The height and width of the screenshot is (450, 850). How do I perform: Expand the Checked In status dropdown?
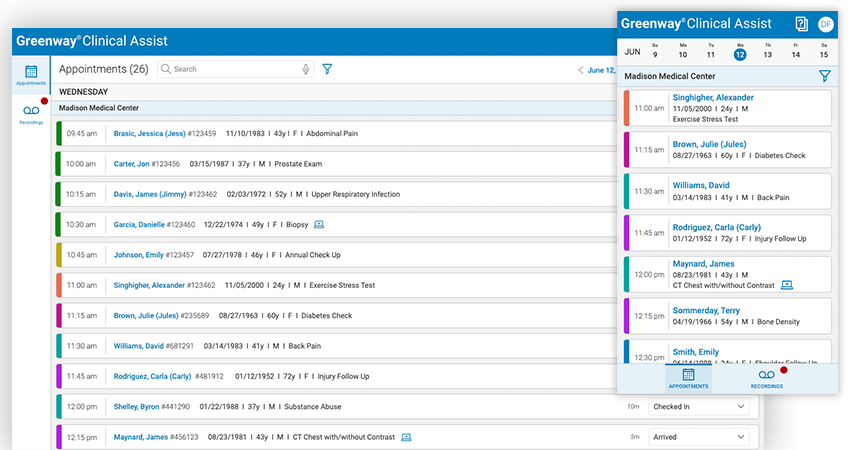(x=699, y=407)
